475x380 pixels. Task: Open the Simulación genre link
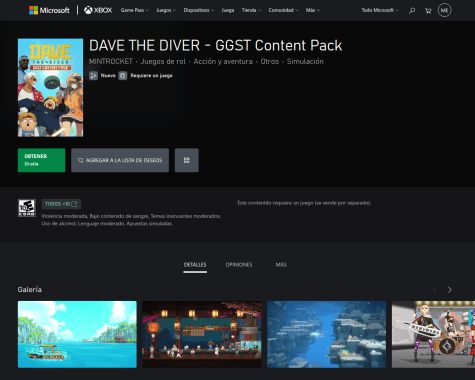[305, 61]
